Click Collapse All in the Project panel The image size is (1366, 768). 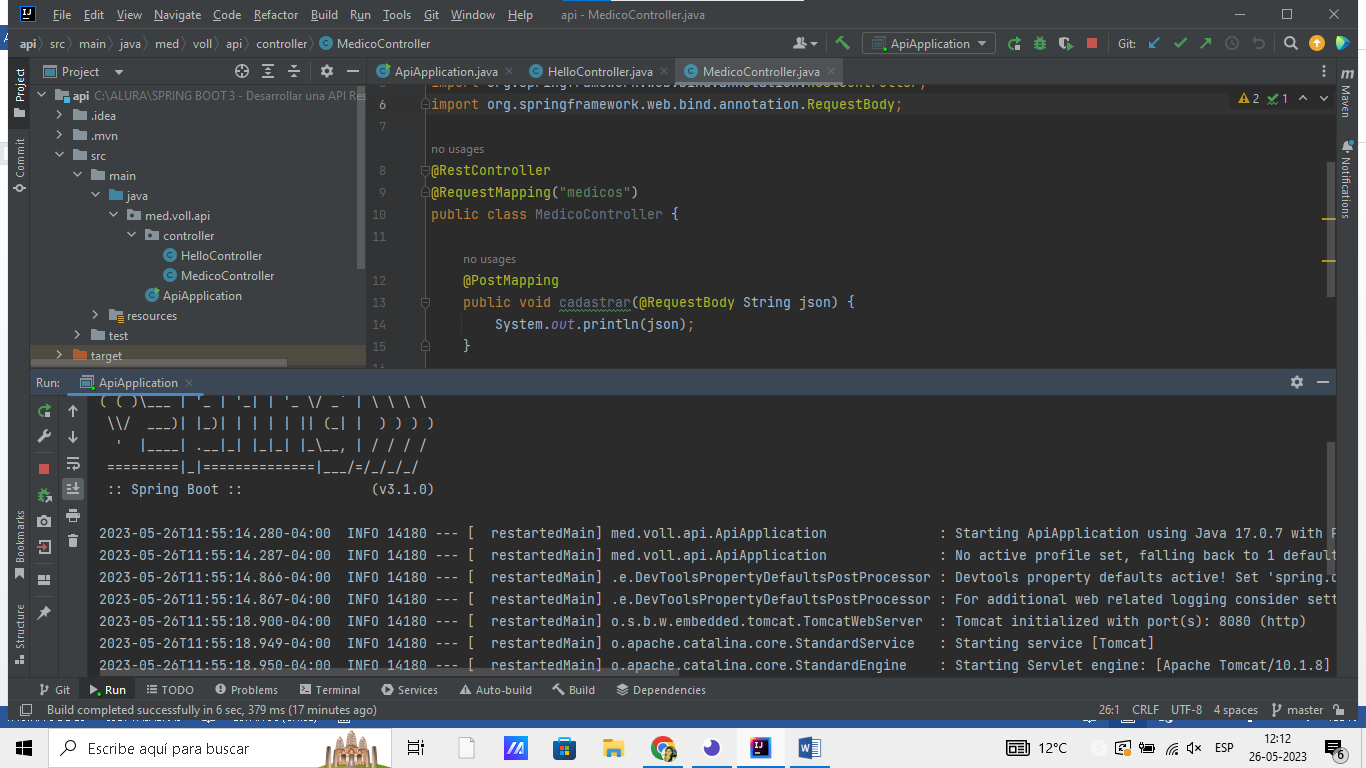(294, 71)
